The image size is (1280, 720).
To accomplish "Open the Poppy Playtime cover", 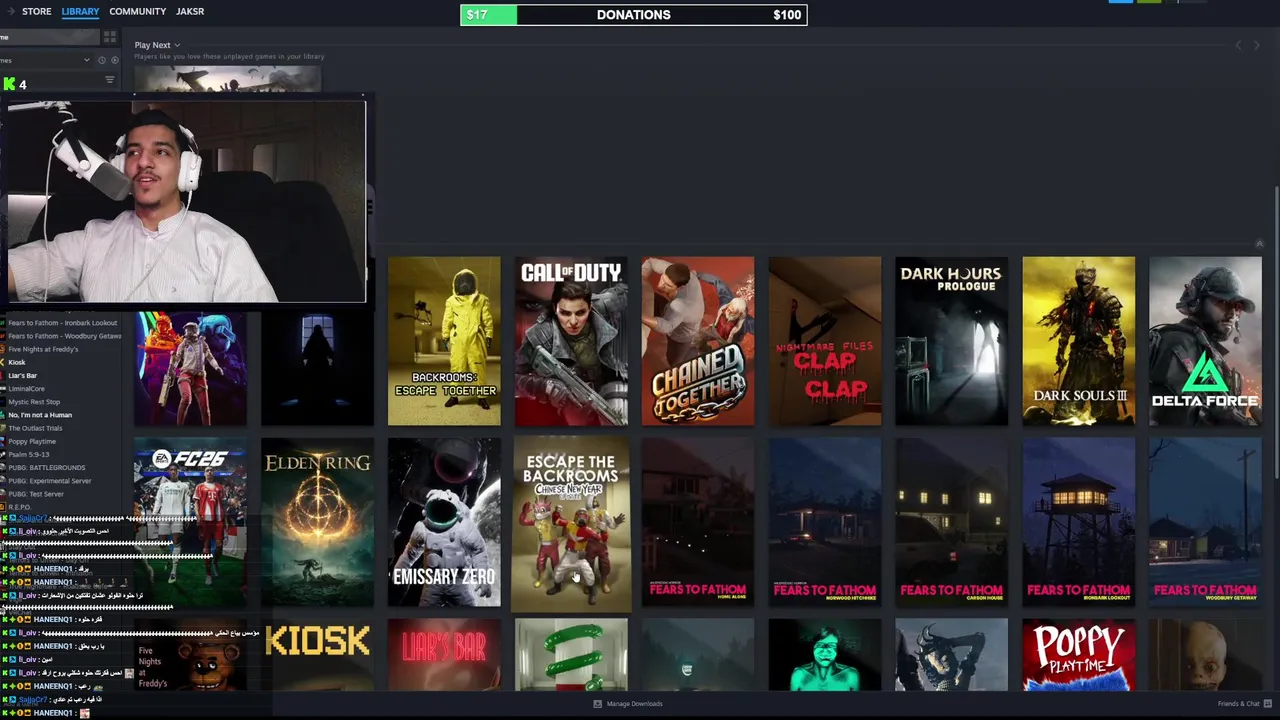I will [1079, 655].
